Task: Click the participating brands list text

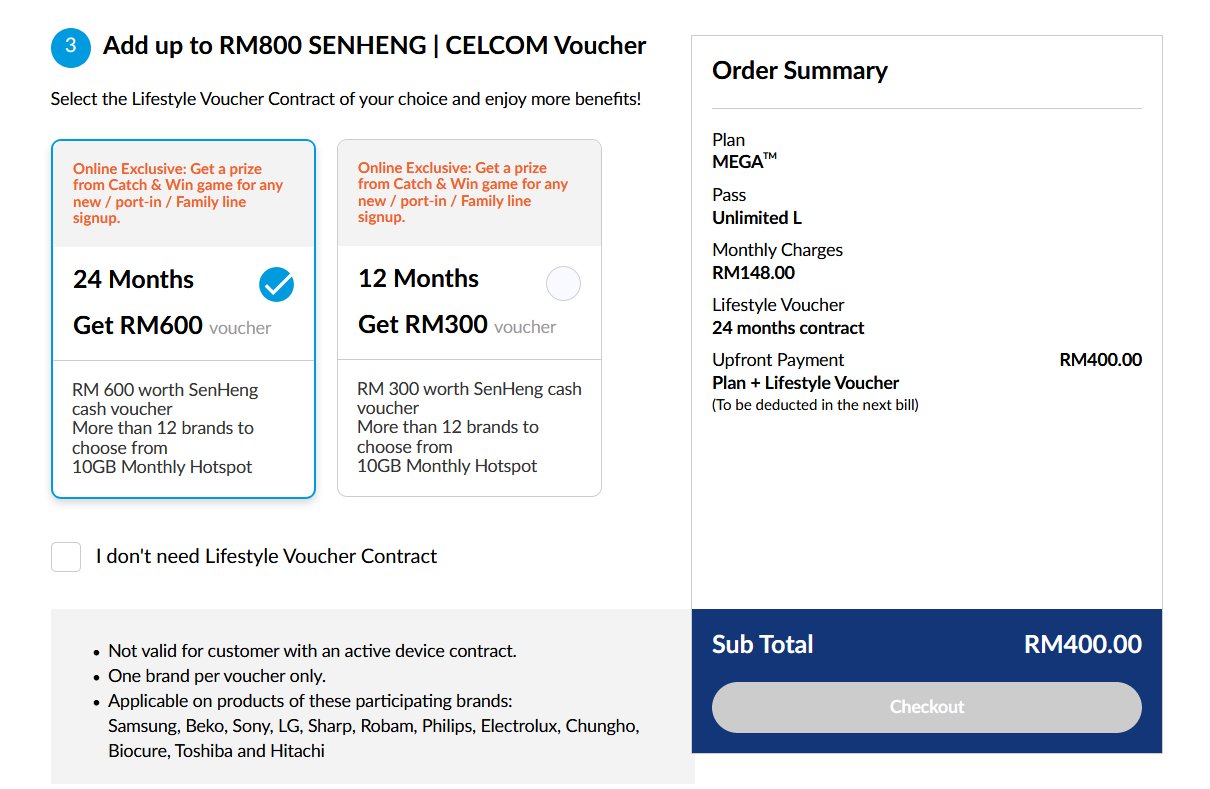Action: 373,738
